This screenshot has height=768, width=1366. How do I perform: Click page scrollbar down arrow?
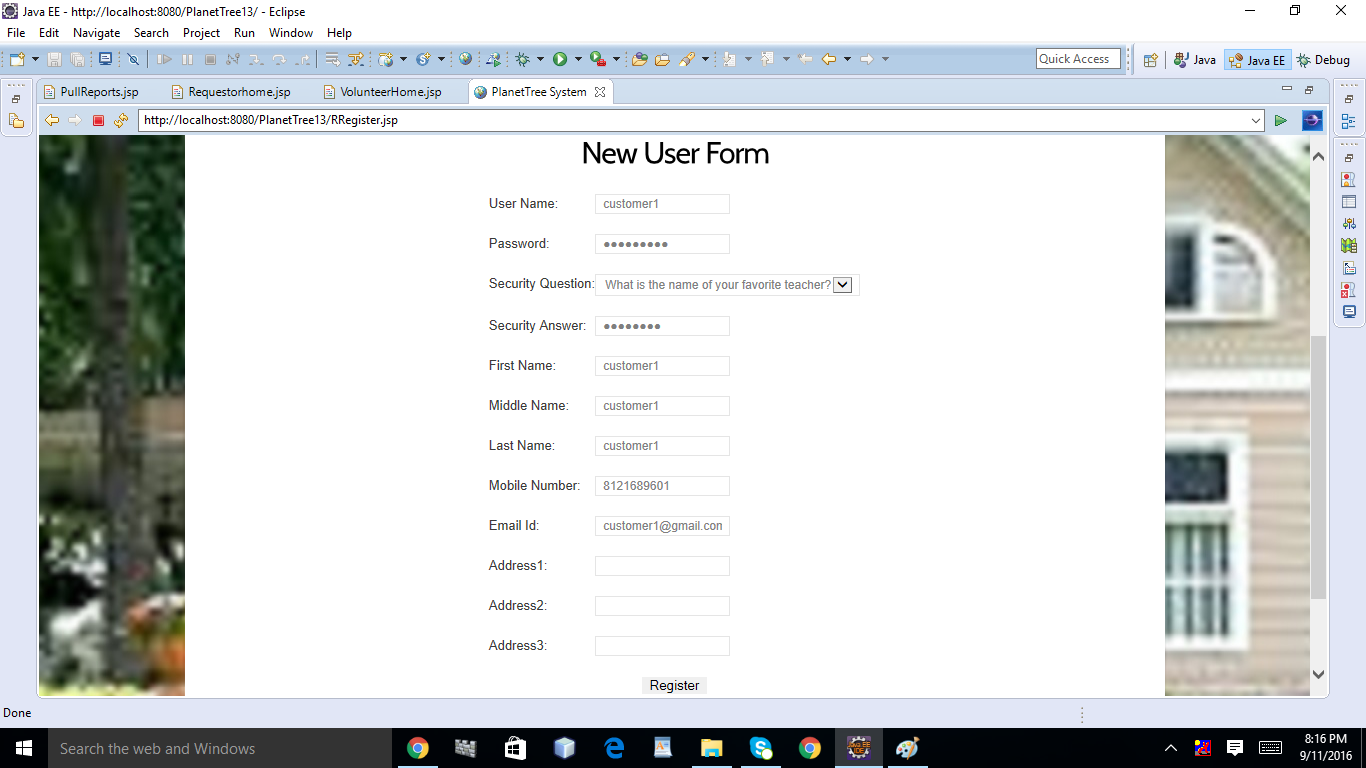pos(1318,675)
